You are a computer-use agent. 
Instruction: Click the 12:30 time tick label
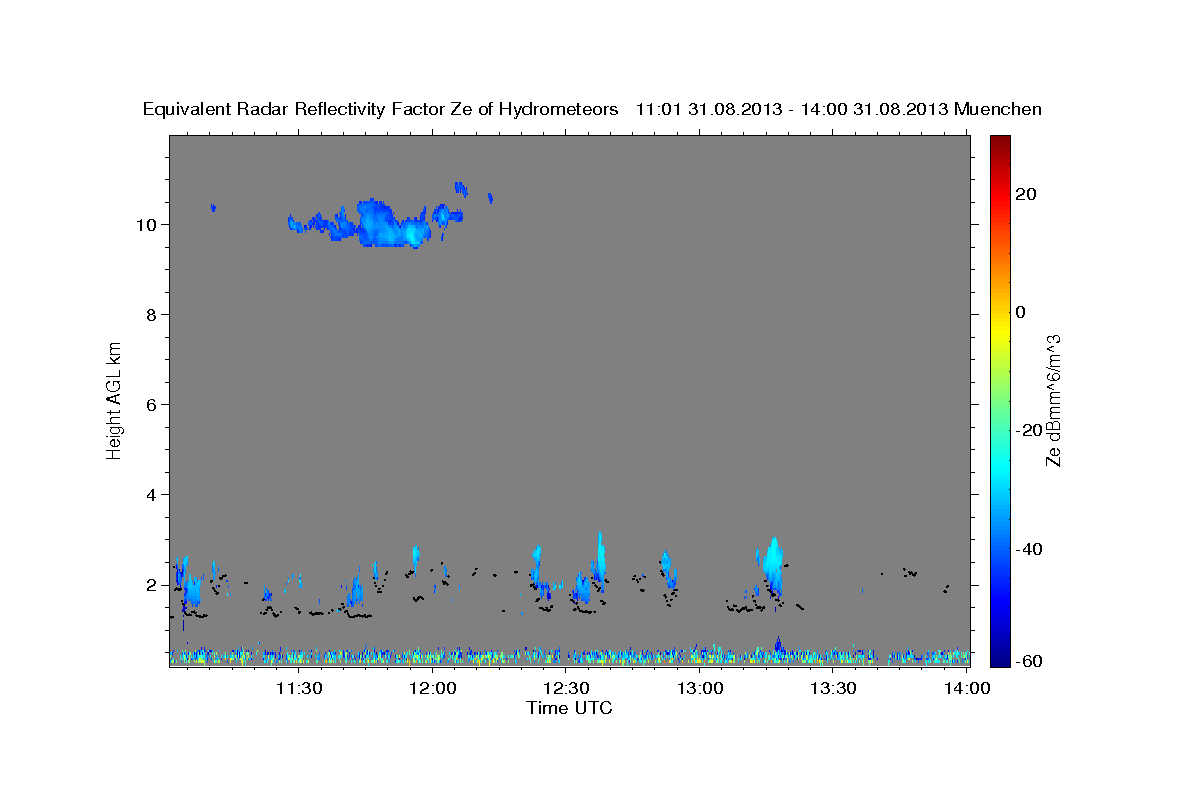point(567,688)
